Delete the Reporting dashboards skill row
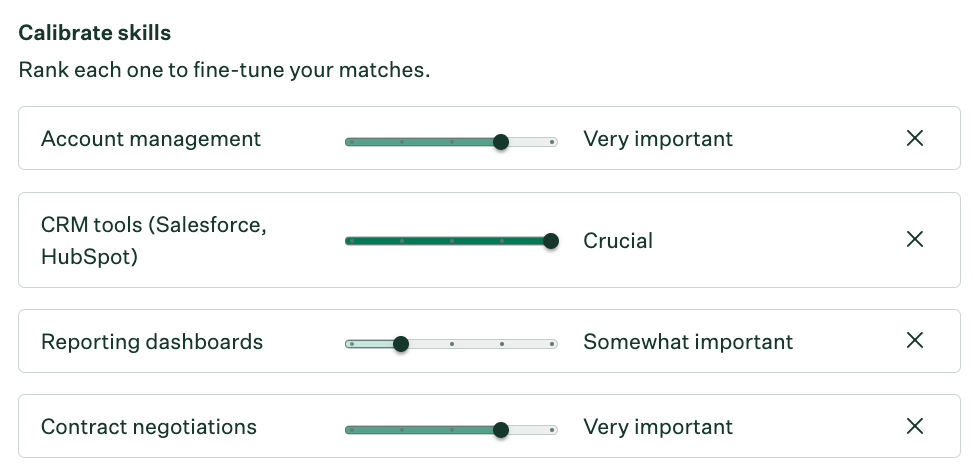978x476 pixels. coord(914,341)
